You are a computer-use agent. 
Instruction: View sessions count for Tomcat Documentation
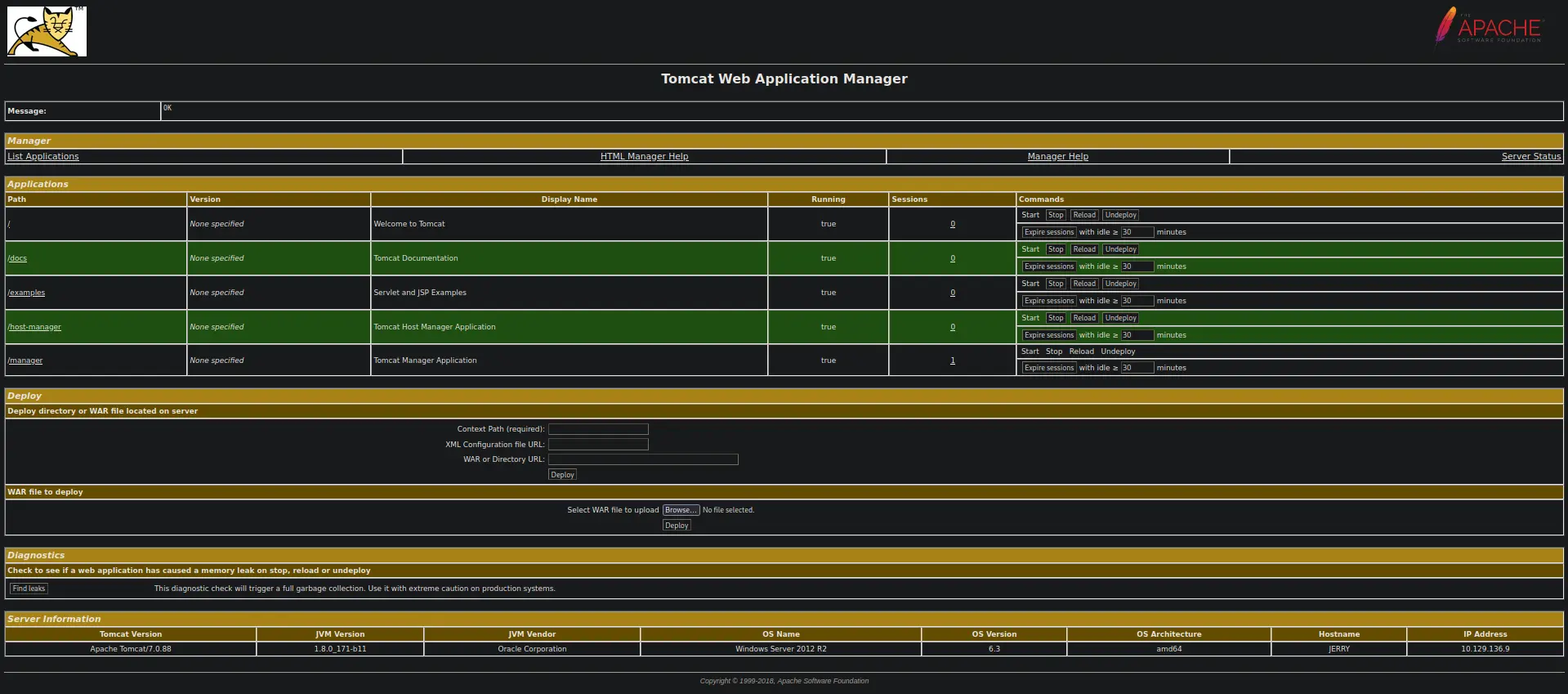[x=952, y=258]
